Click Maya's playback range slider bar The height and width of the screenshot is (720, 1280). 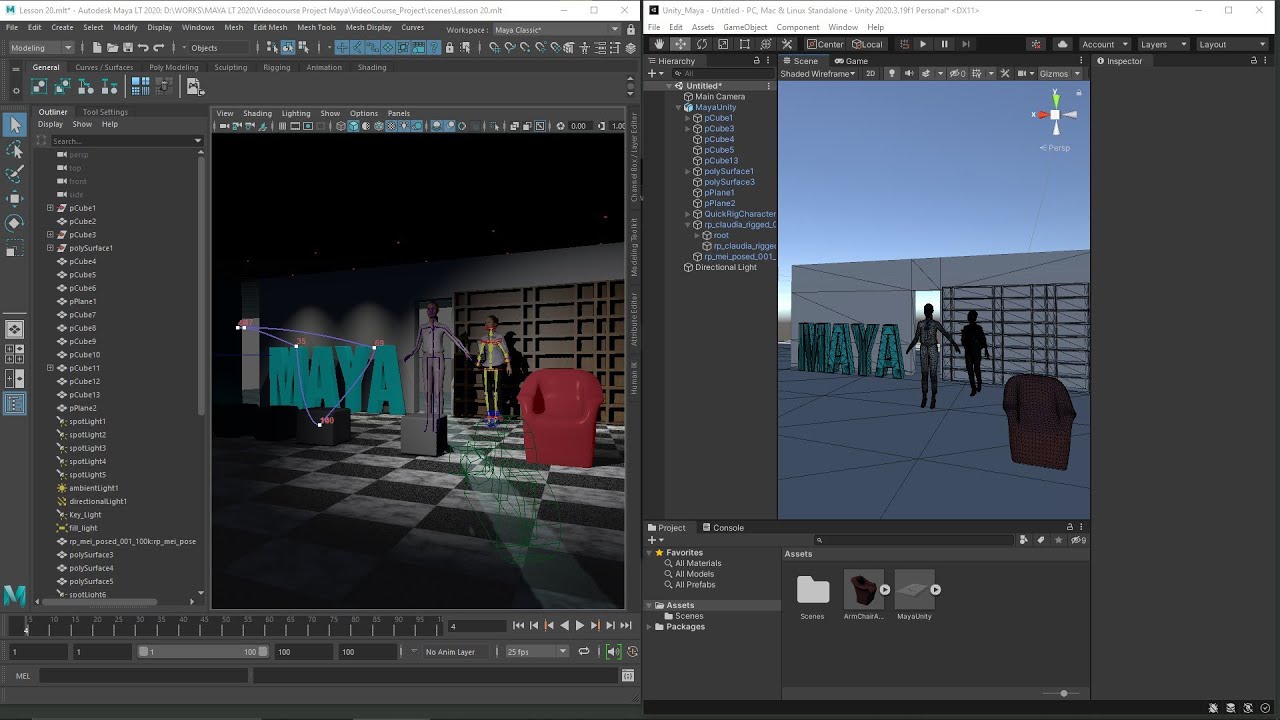(x=204, y=652)
